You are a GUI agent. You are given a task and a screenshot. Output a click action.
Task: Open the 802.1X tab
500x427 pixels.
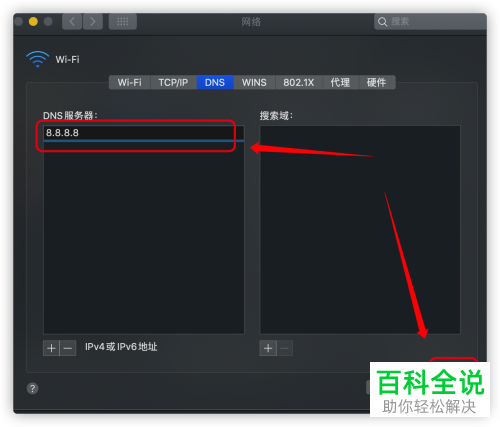[299, 82]
